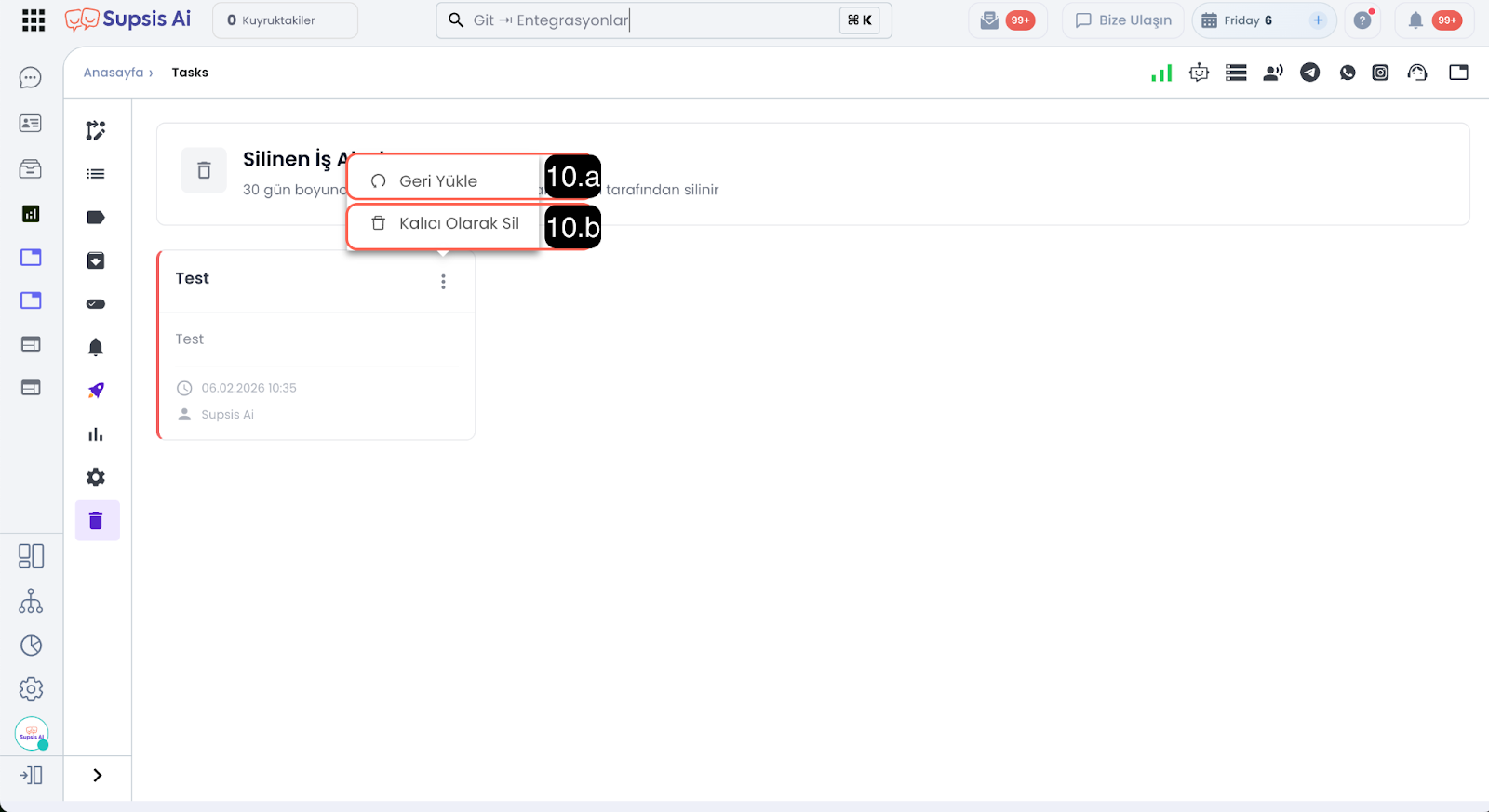This screenshot has width=1489, height=812.
Task: Open the Instagram channel icon
Action: click(x=1380, y=73)
